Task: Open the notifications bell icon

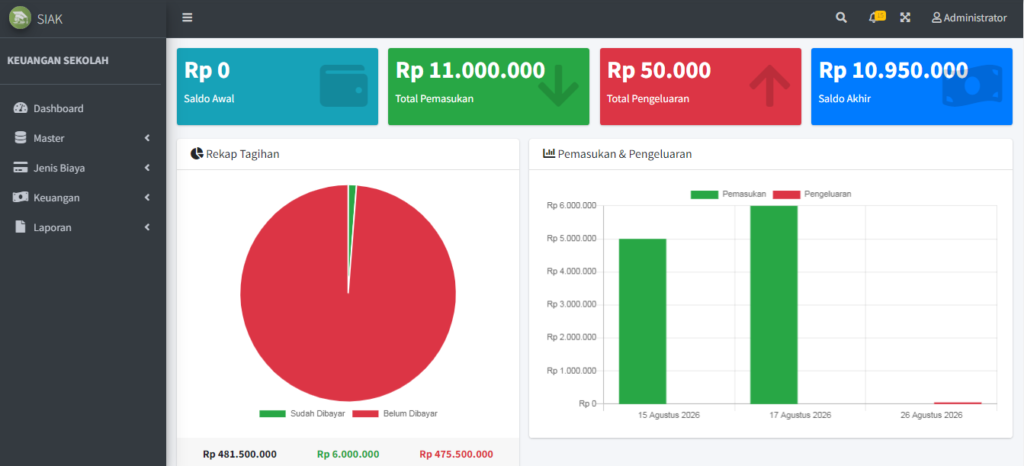Action: (x=876, y=17)
